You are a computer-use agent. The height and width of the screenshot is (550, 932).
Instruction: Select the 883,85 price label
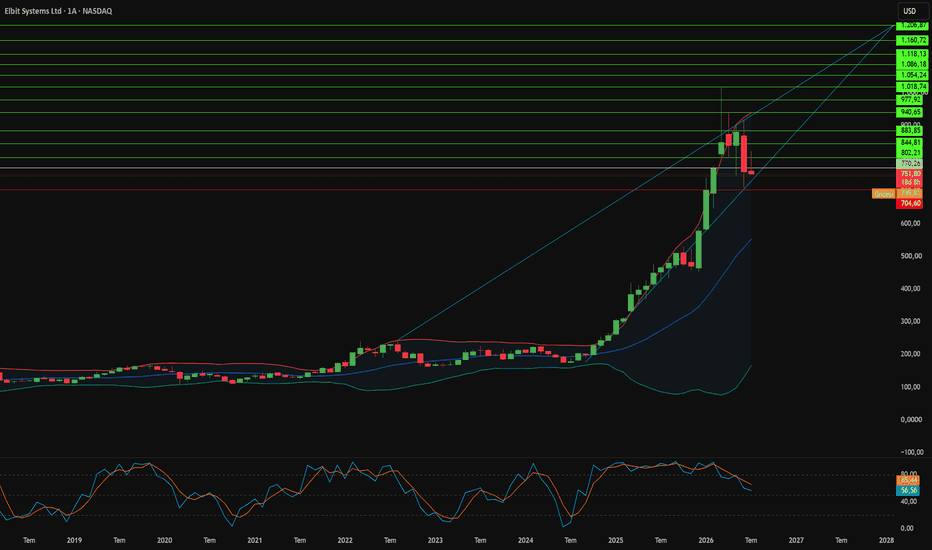click(x=909, y=131)
